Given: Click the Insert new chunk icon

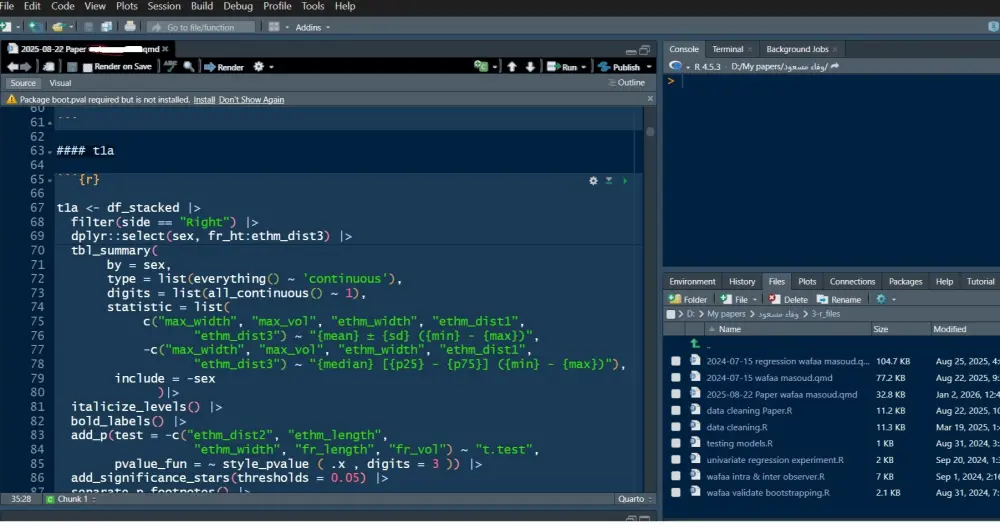Looking at the screenshot, I should [x=481, y=66].
